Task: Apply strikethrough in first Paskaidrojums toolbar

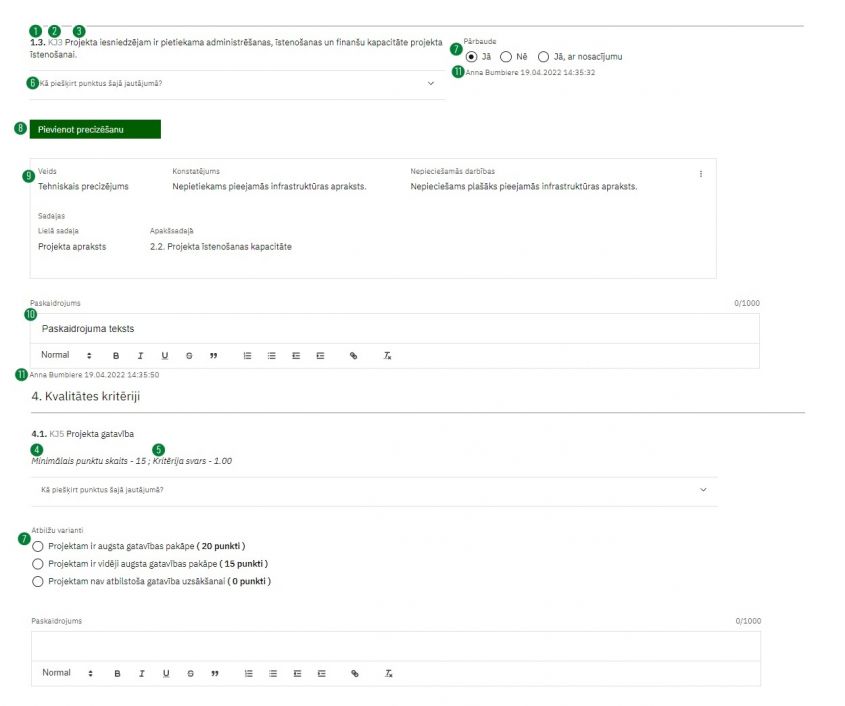Action: [x=189, y=356]
